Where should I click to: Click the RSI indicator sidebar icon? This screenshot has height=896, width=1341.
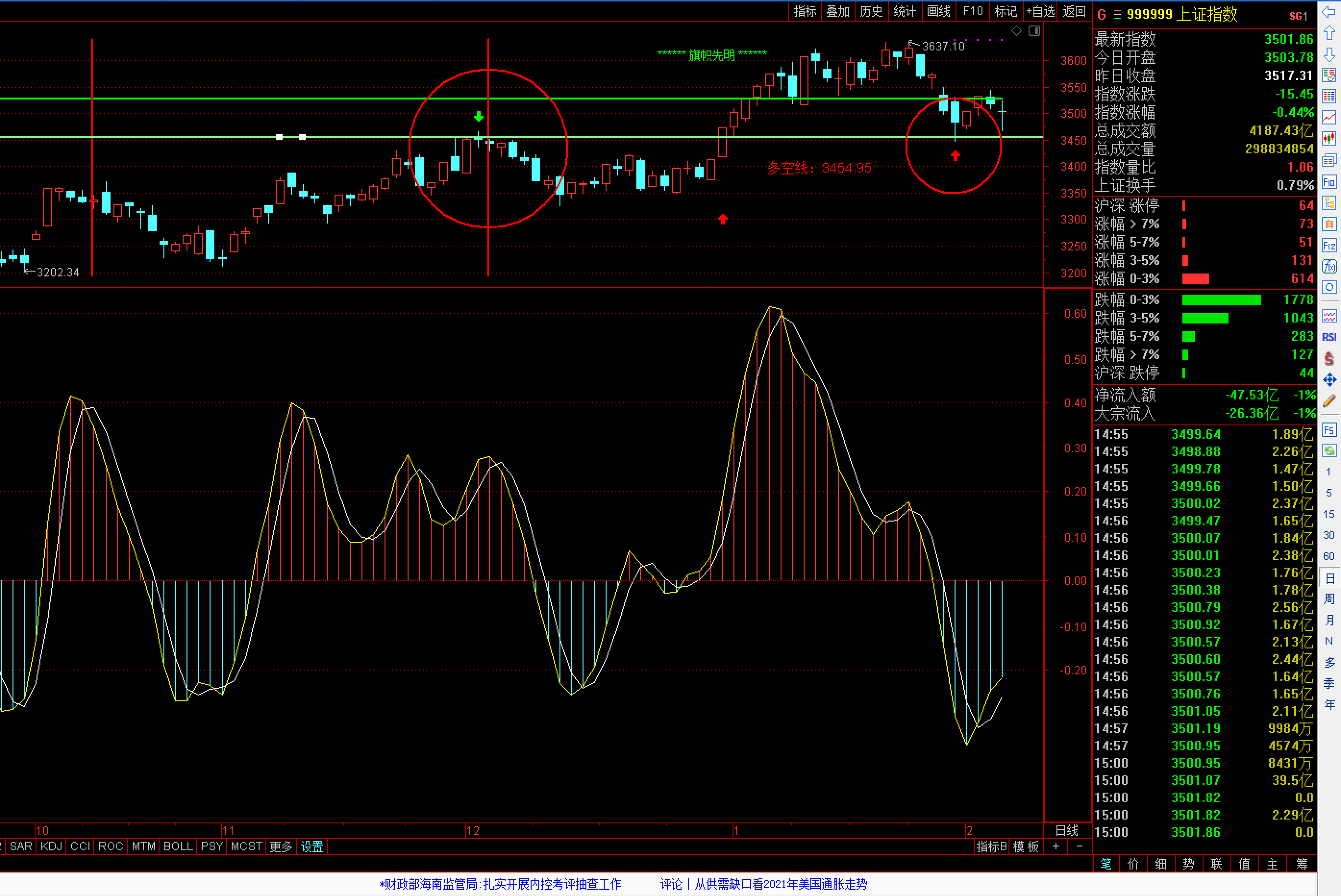coord(1329,337)
